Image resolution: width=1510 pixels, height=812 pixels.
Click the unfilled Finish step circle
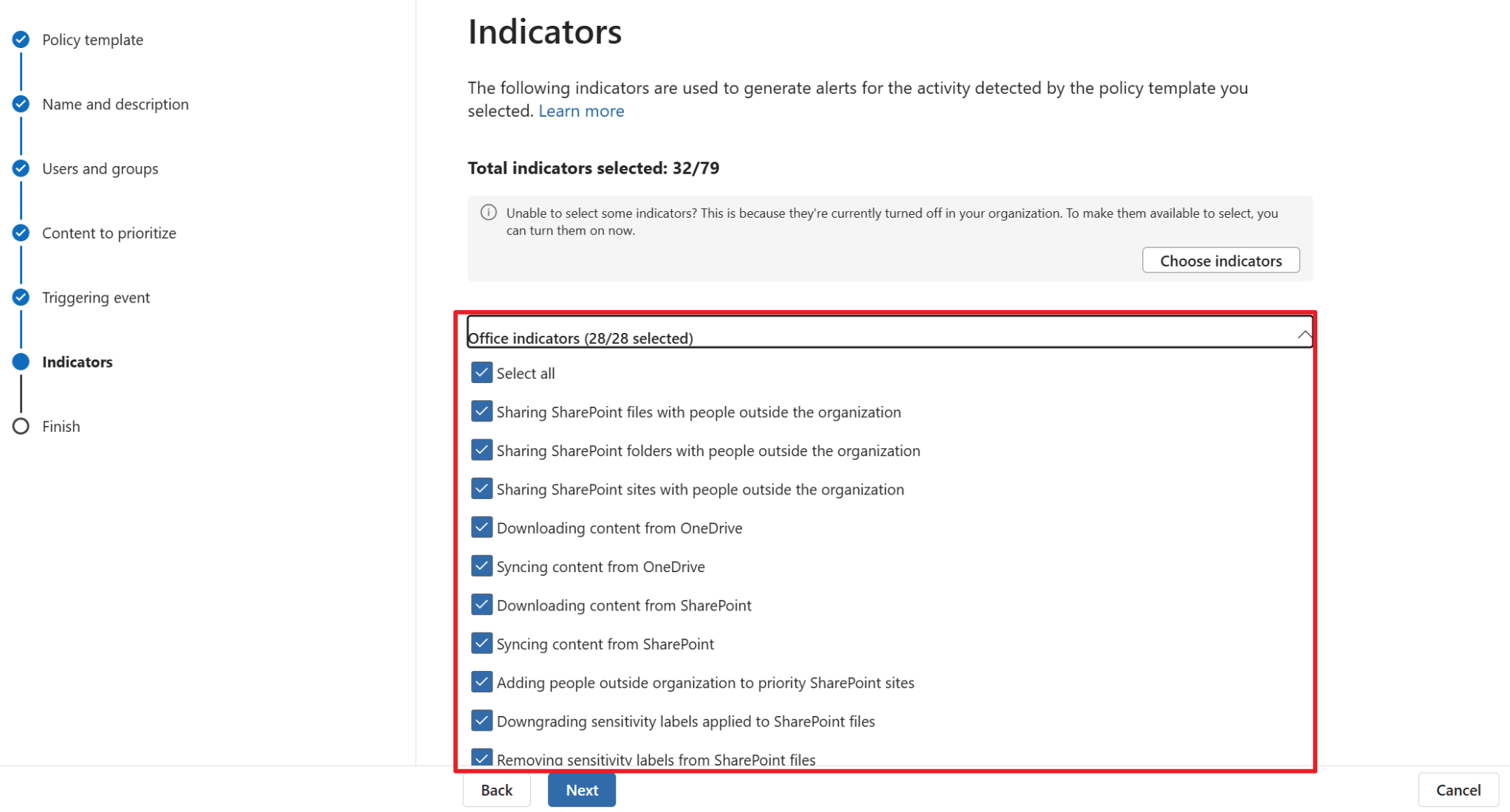pyautogui.click(x=20, y=426)
